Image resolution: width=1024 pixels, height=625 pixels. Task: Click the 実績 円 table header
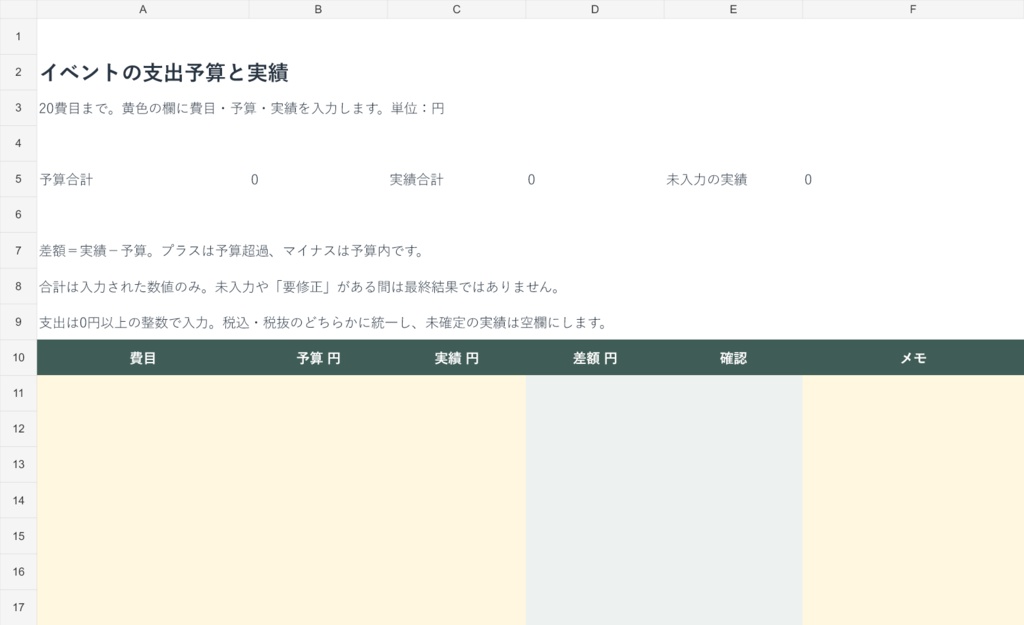[456, 358]
